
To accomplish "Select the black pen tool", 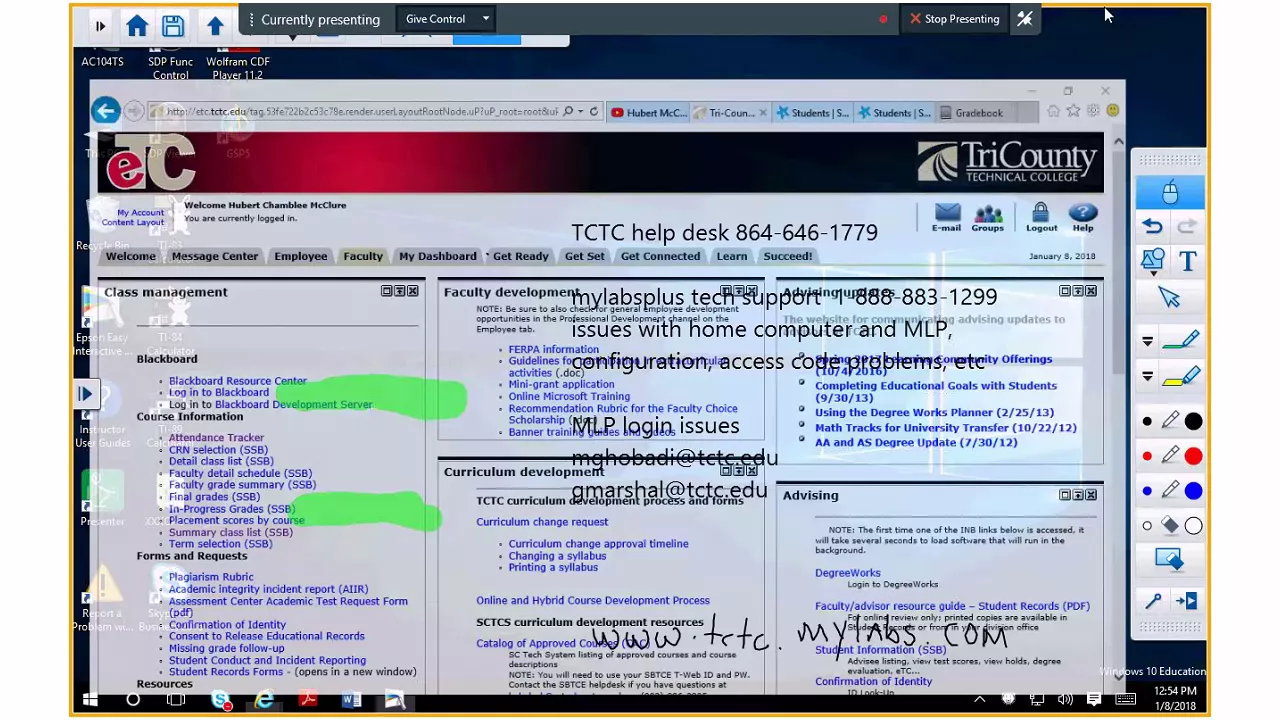I will (x=1170, y=421).
